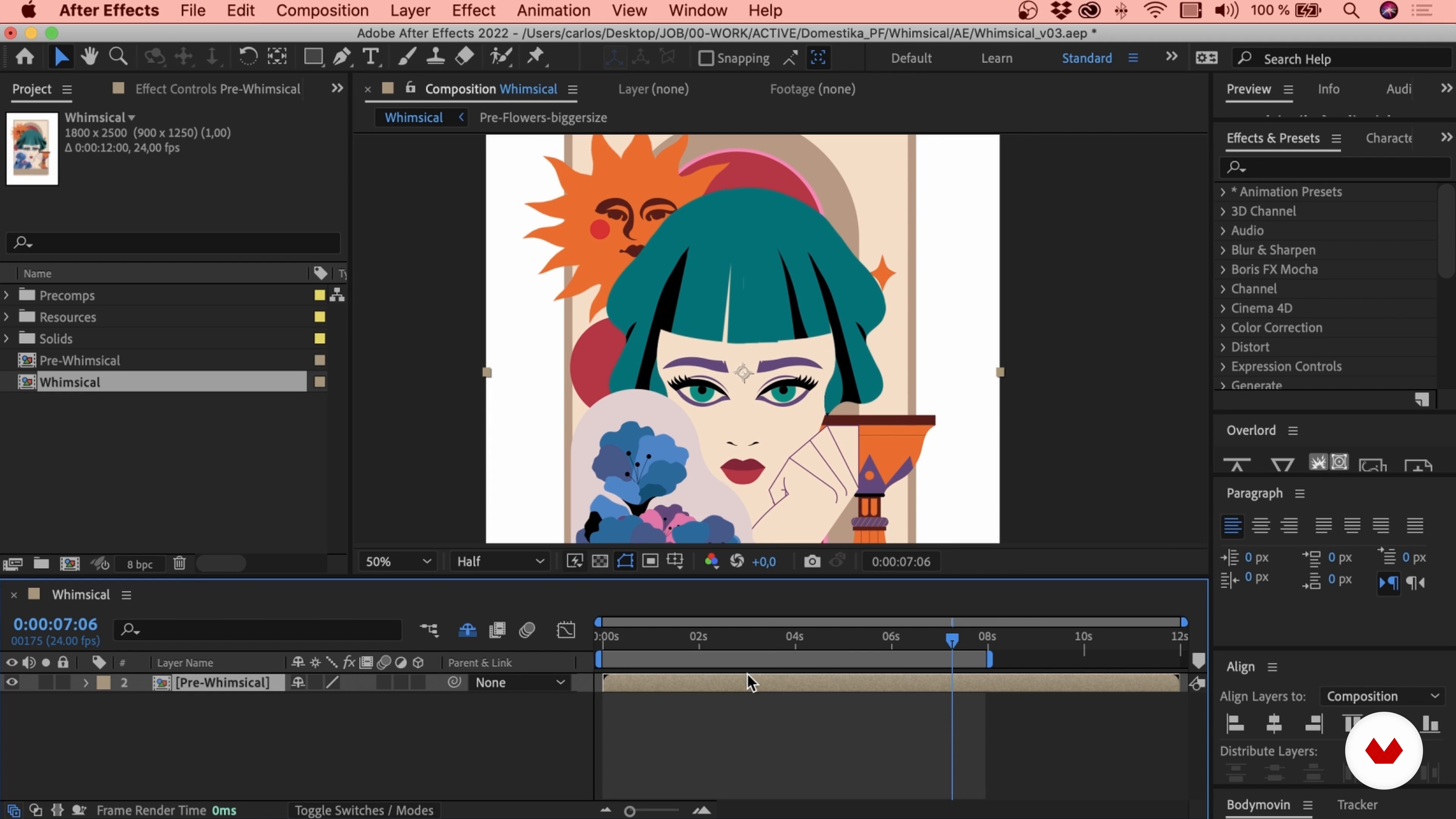Select the Roto Brush tool

point(501,57)
